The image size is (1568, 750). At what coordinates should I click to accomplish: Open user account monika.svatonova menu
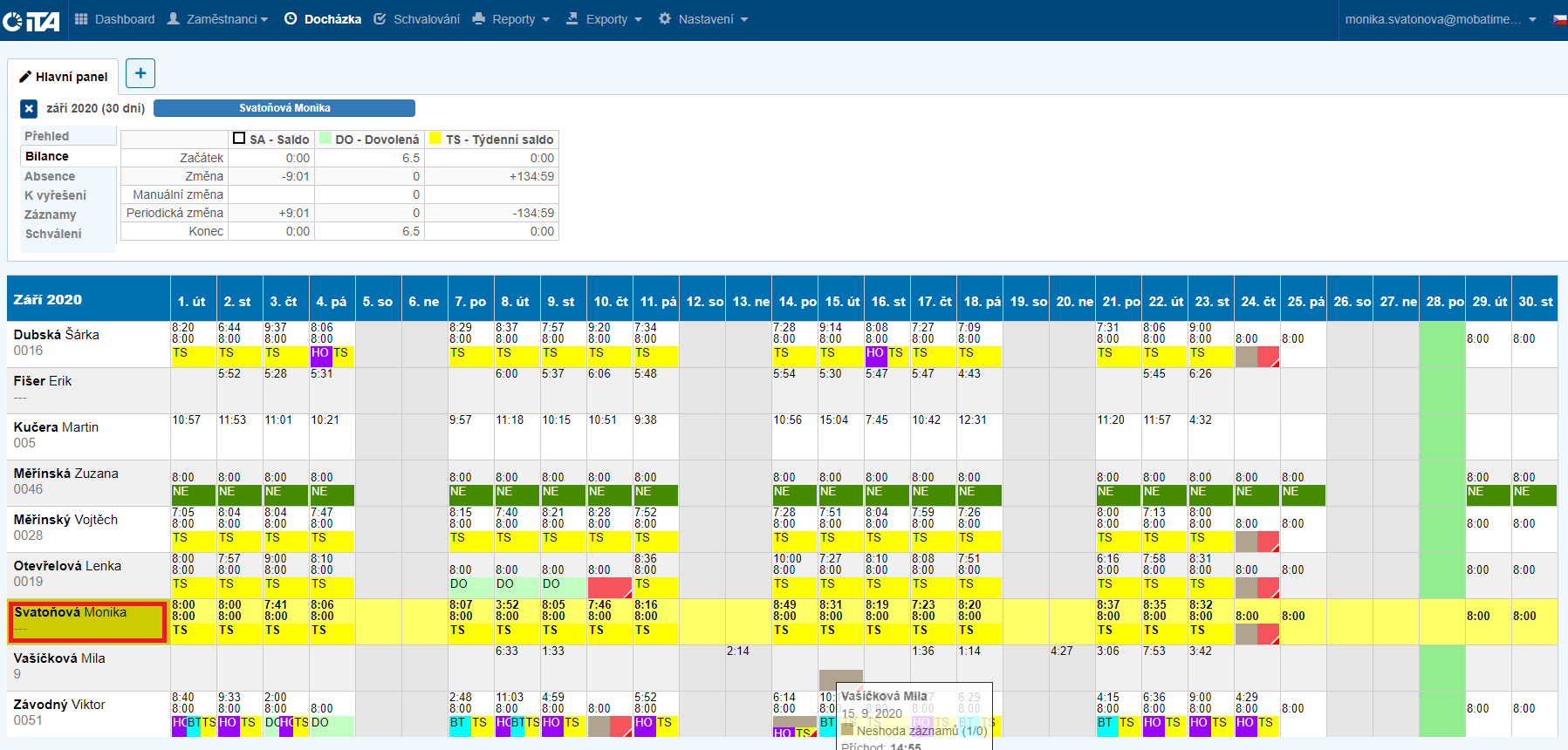(1440, 19)
